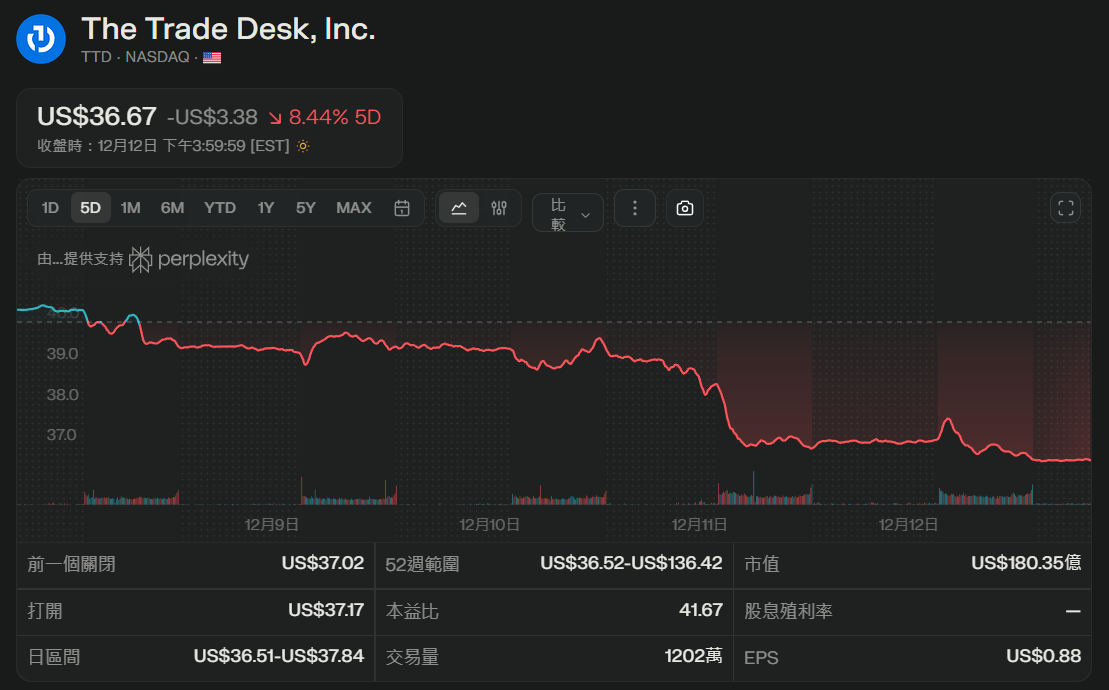The width and height of the screenshot is (1109, 690).
Task: Click 52-week range US$36.52-US$136.42
Action: (631, 563)
